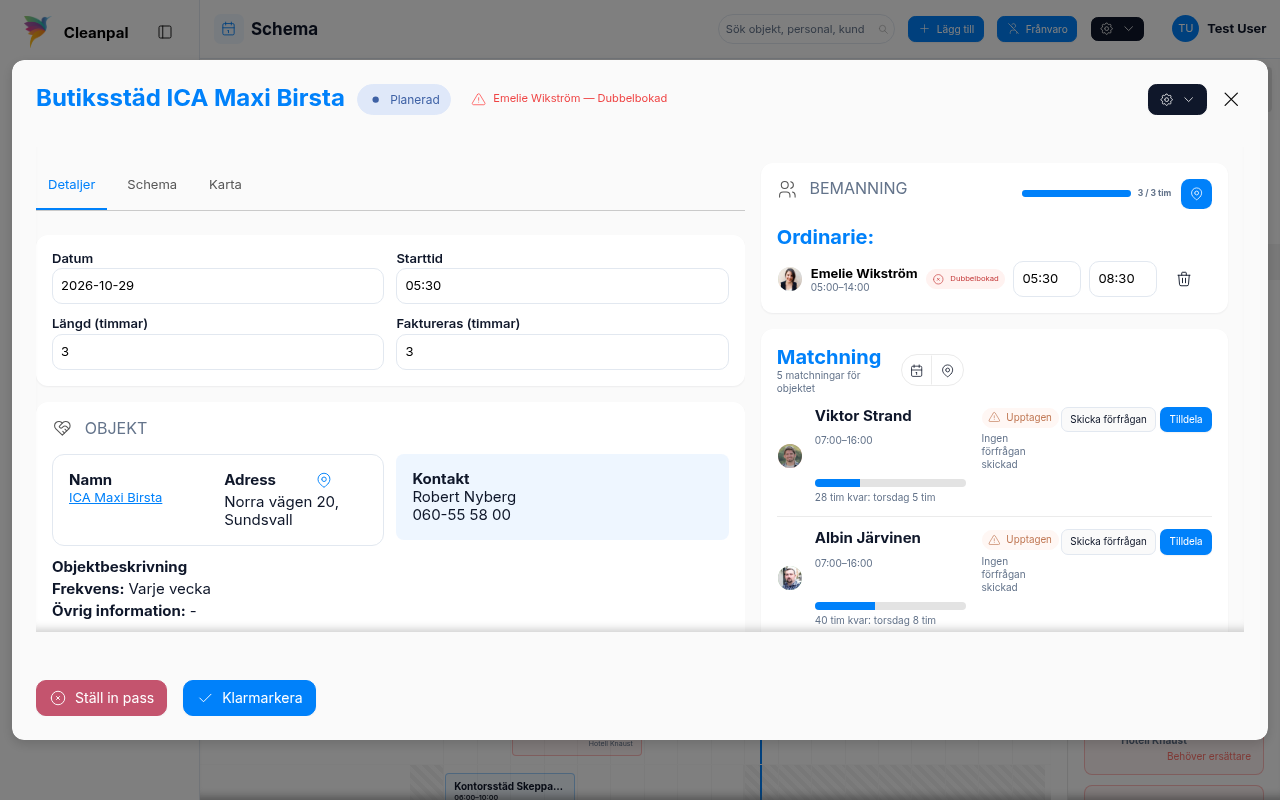Click the 3 / 3 tim staffing progress bar
Viewport: 1280px width, 800px height.
pyautogui.click(x=1076, y=193)
